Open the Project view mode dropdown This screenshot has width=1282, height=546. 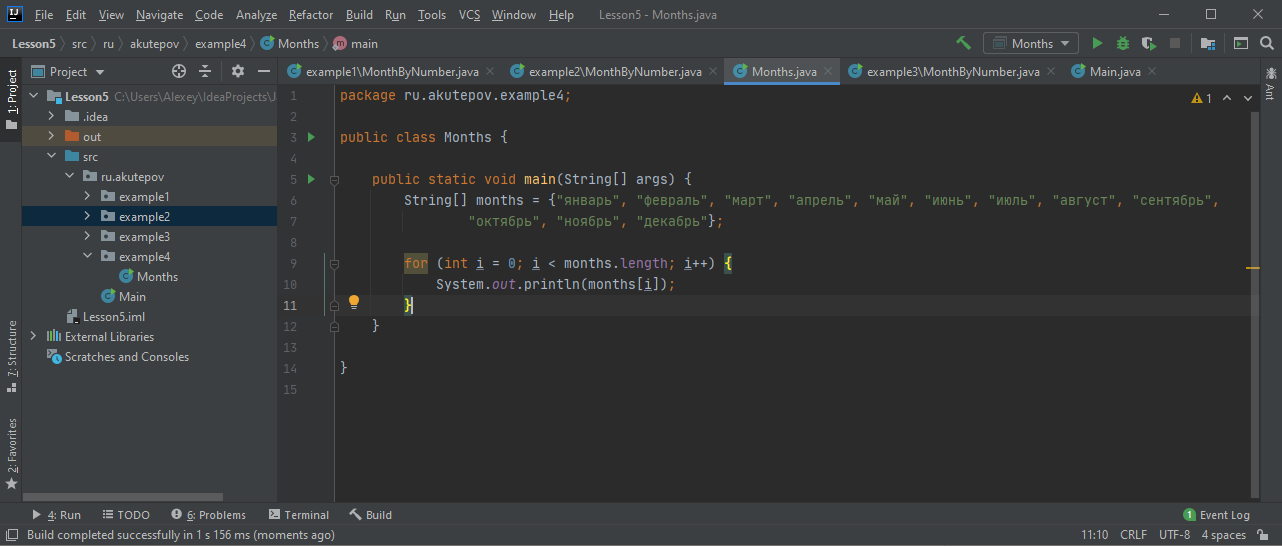click(x=68, y=71)
